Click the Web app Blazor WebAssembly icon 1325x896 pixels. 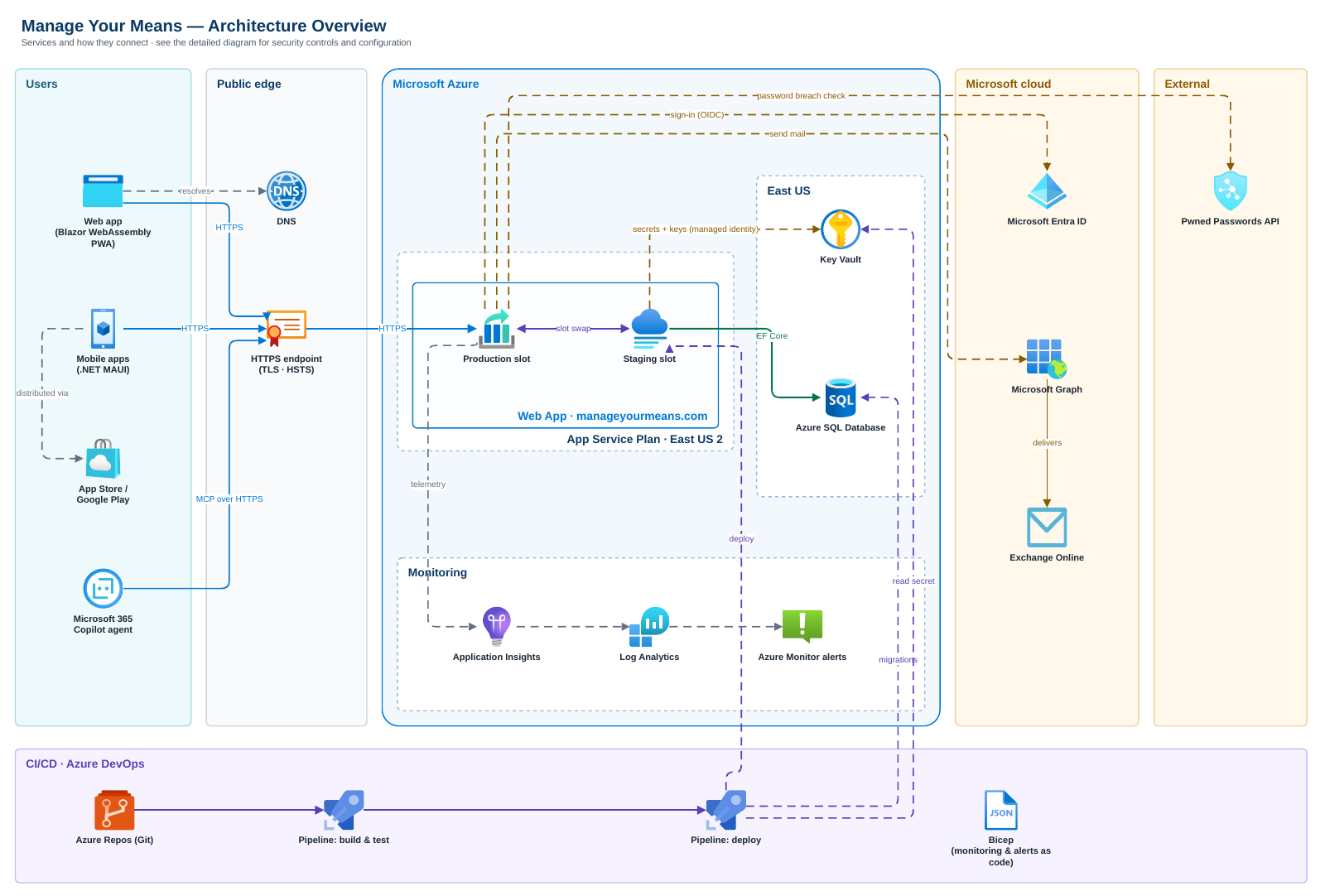click(x=103, y=191)
